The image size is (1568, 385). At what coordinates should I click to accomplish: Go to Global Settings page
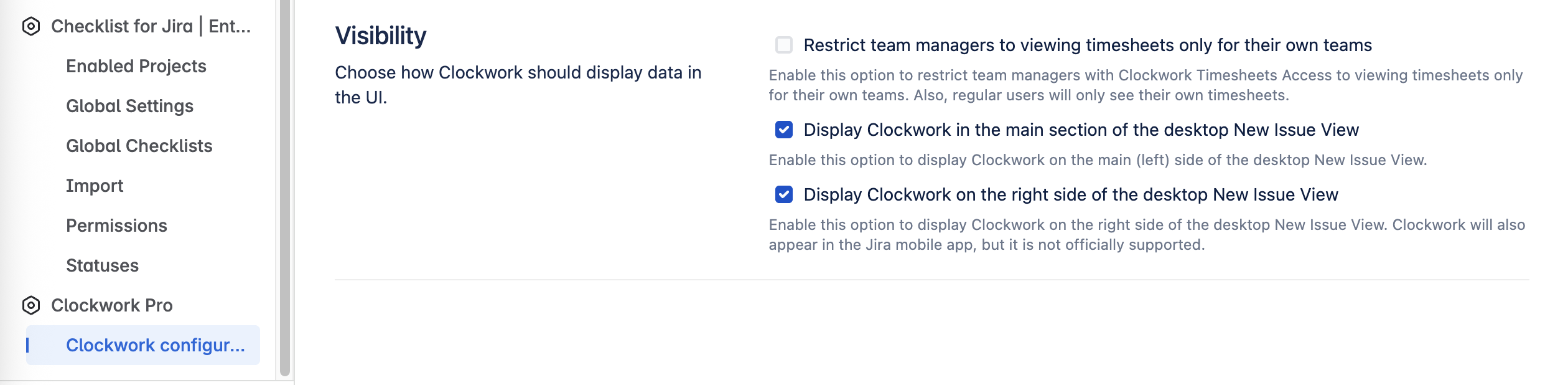pos(129,106)
